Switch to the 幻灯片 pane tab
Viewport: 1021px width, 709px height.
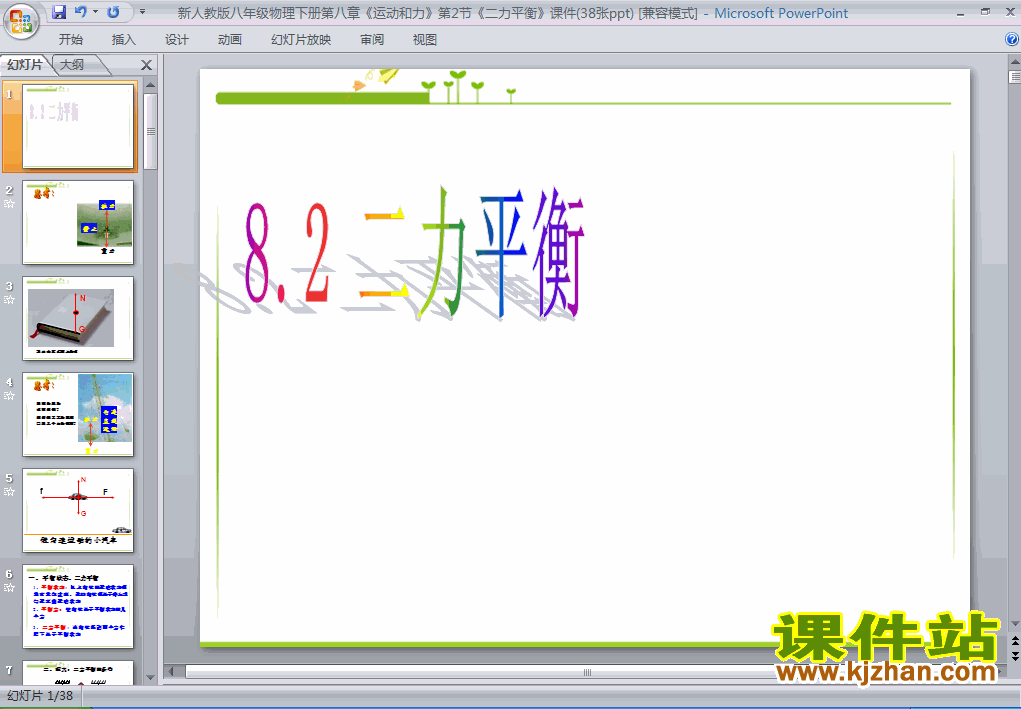25,64
